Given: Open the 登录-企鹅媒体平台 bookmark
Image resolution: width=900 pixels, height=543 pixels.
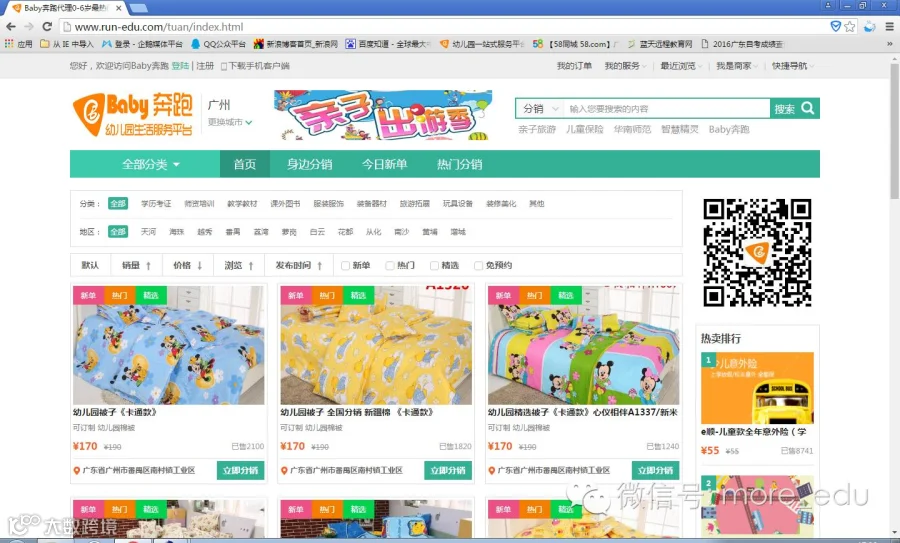Looking at the screenshot, I should pos(142,44).
